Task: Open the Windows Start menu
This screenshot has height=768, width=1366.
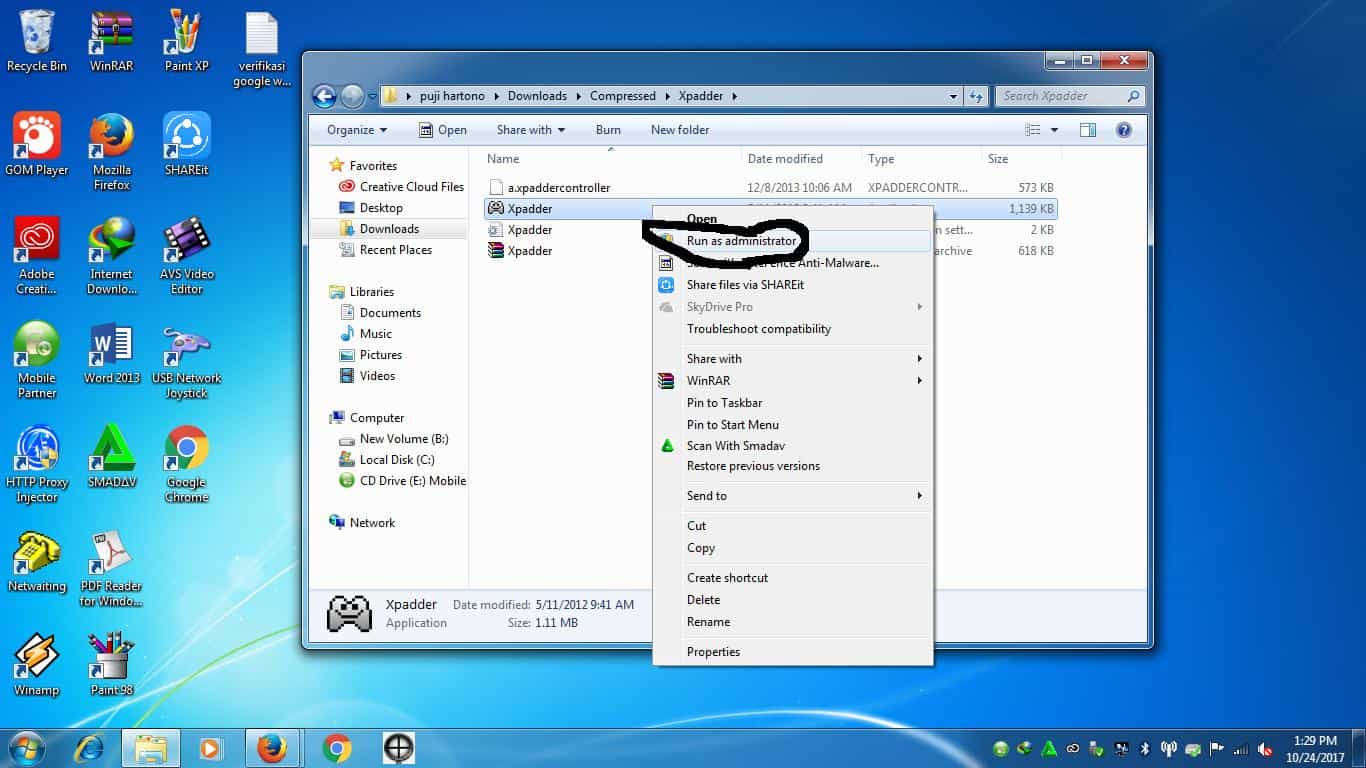Action: 26,748
